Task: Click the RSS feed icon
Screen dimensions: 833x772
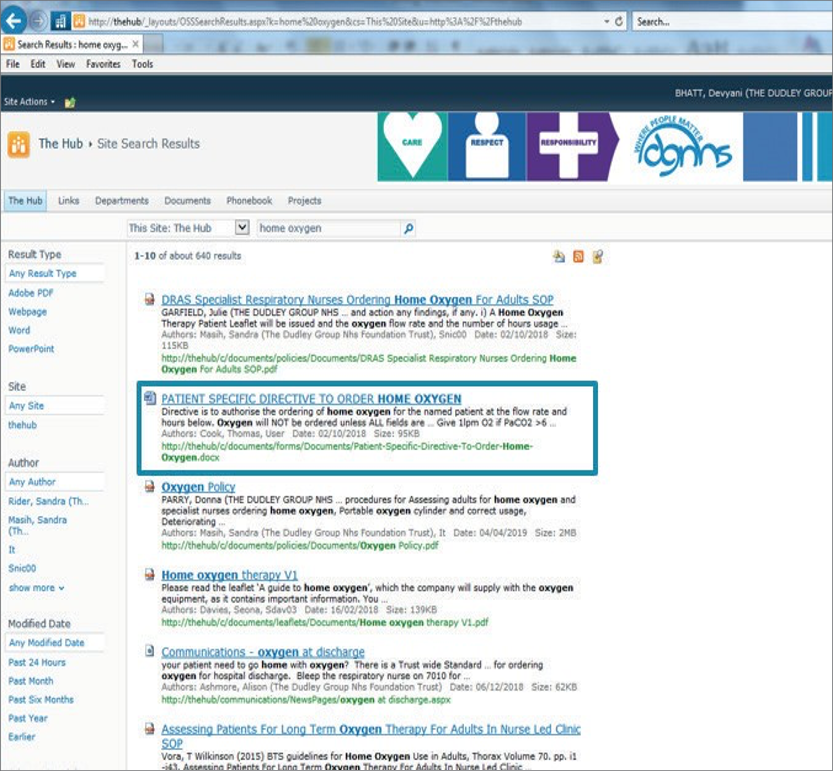Action: coord(578,257)
